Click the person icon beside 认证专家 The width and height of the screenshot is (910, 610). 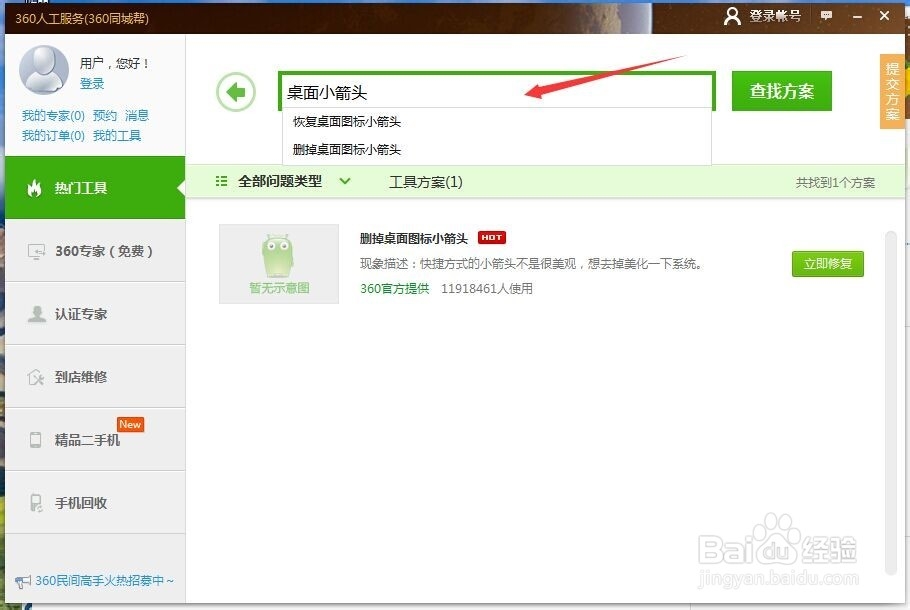[37, 314]
